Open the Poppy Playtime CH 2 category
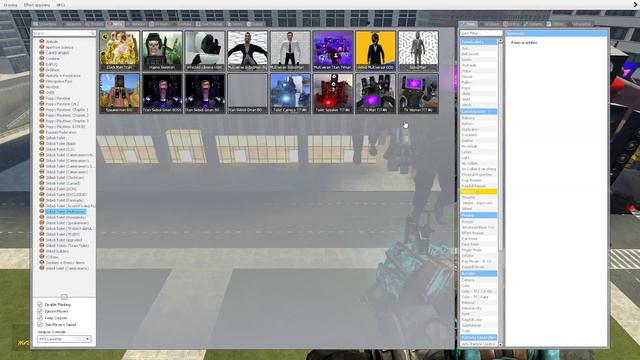640x360 pixels. [x=62, y=104]
